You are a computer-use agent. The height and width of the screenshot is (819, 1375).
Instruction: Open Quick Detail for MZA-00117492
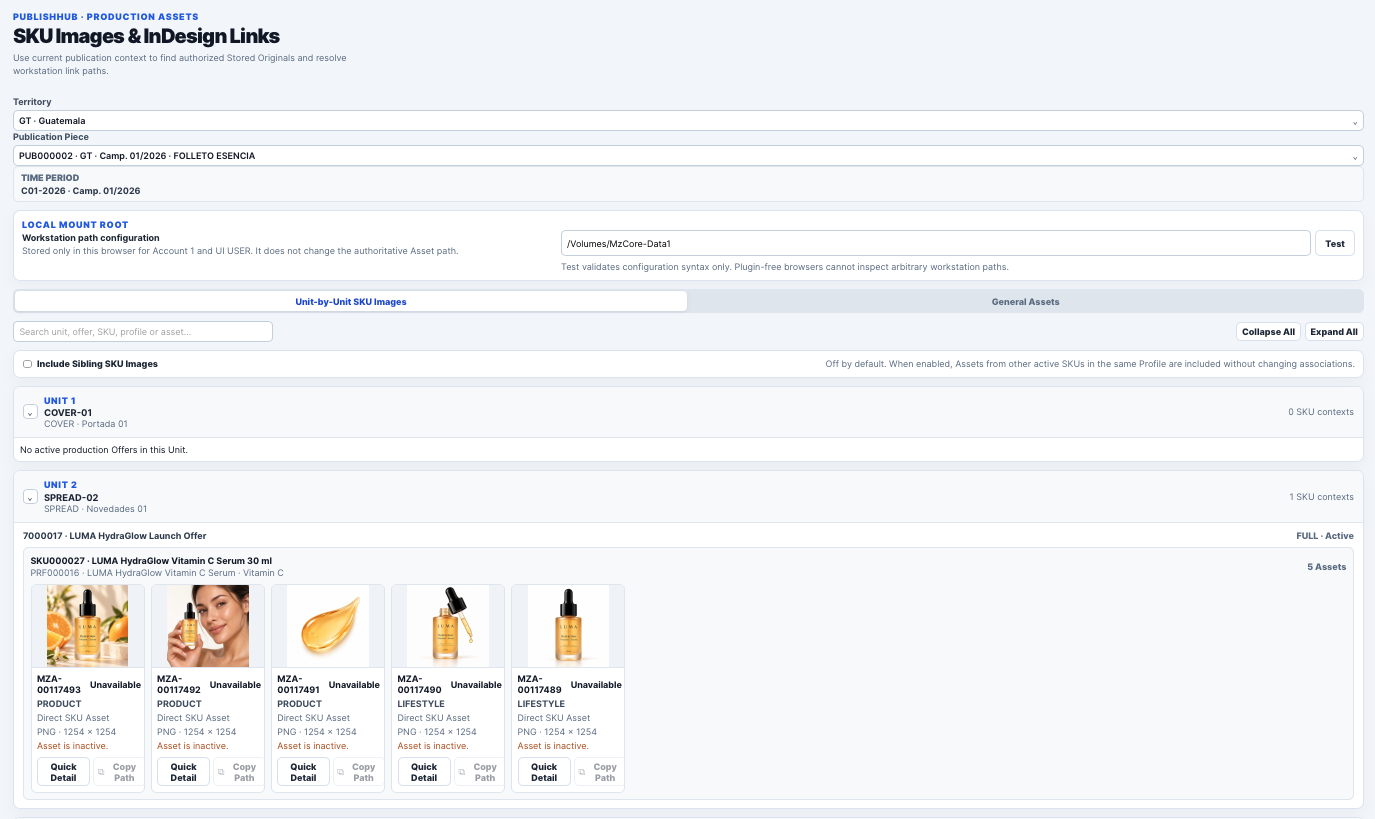click(x=184, y=772)
